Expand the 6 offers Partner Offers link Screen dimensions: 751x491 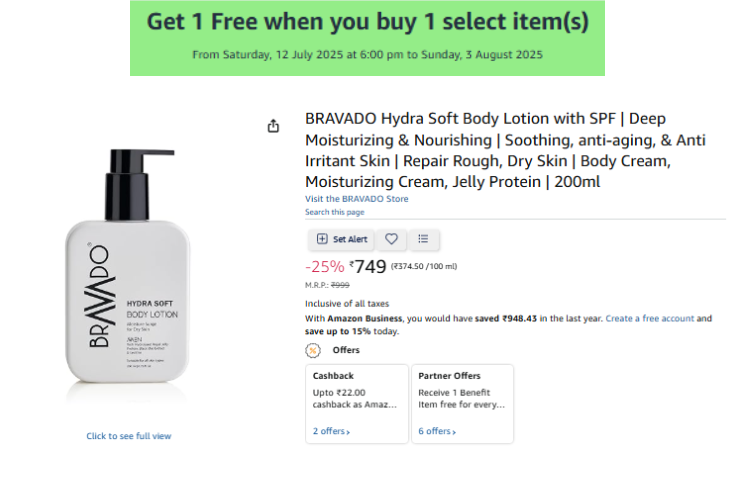click(435, 431)
